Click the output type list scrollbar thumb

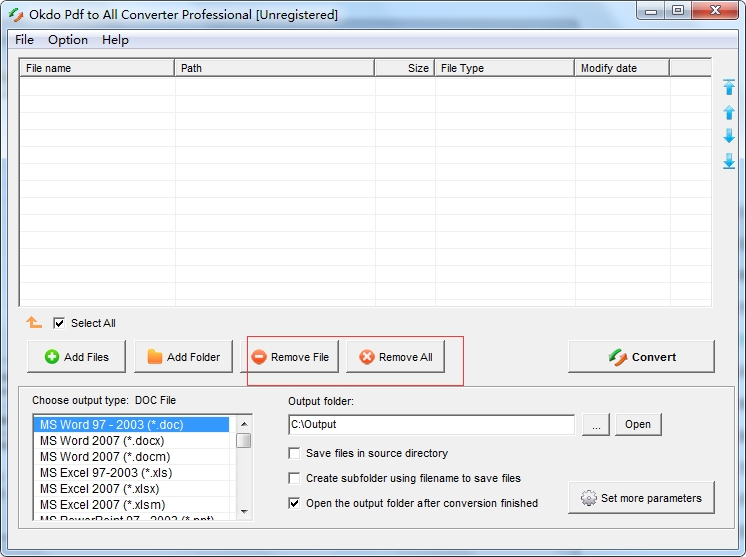point(244,440)
